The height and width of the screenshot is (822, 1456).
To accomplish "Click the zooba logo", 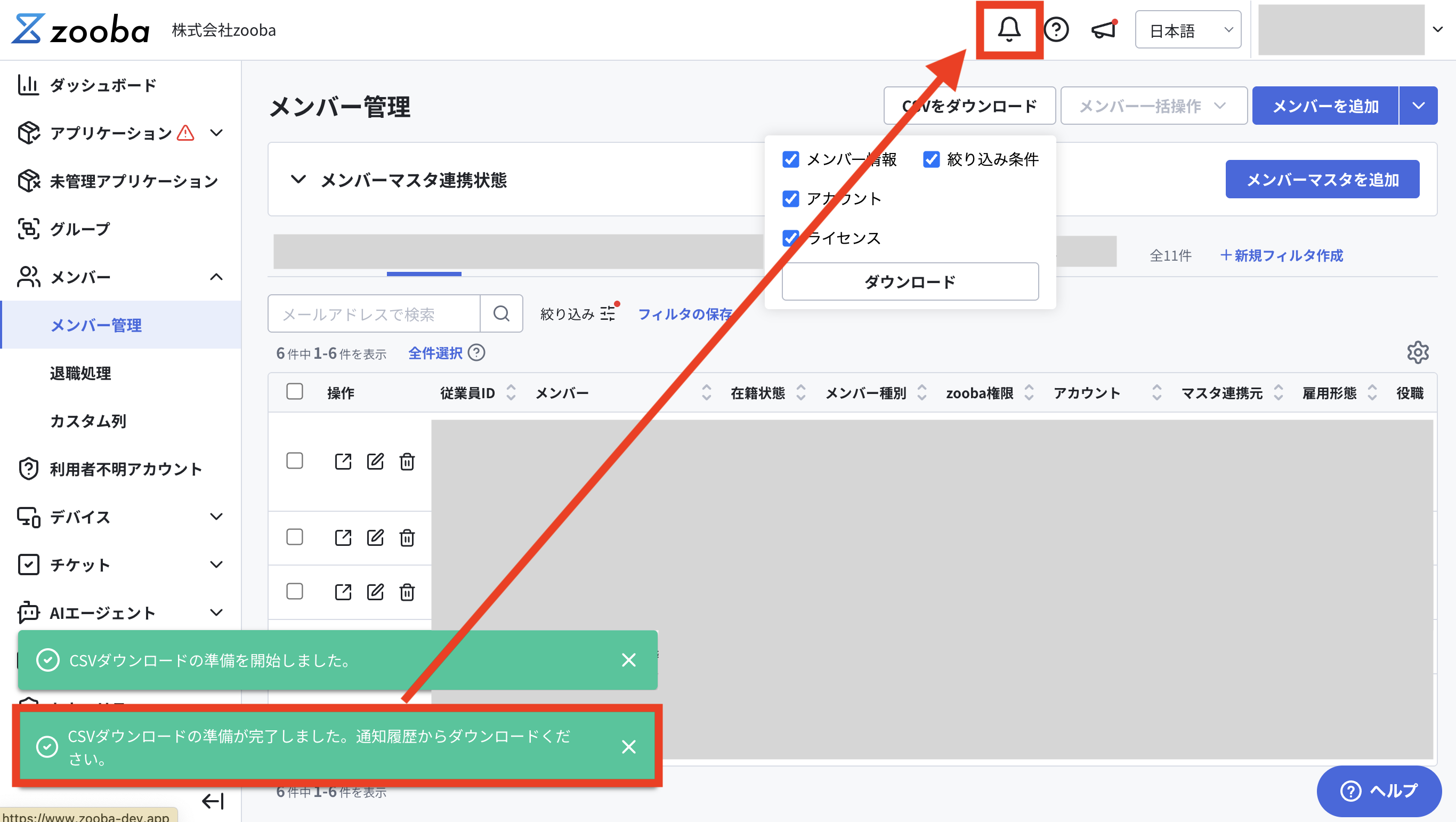I will [x=80, y=29].
